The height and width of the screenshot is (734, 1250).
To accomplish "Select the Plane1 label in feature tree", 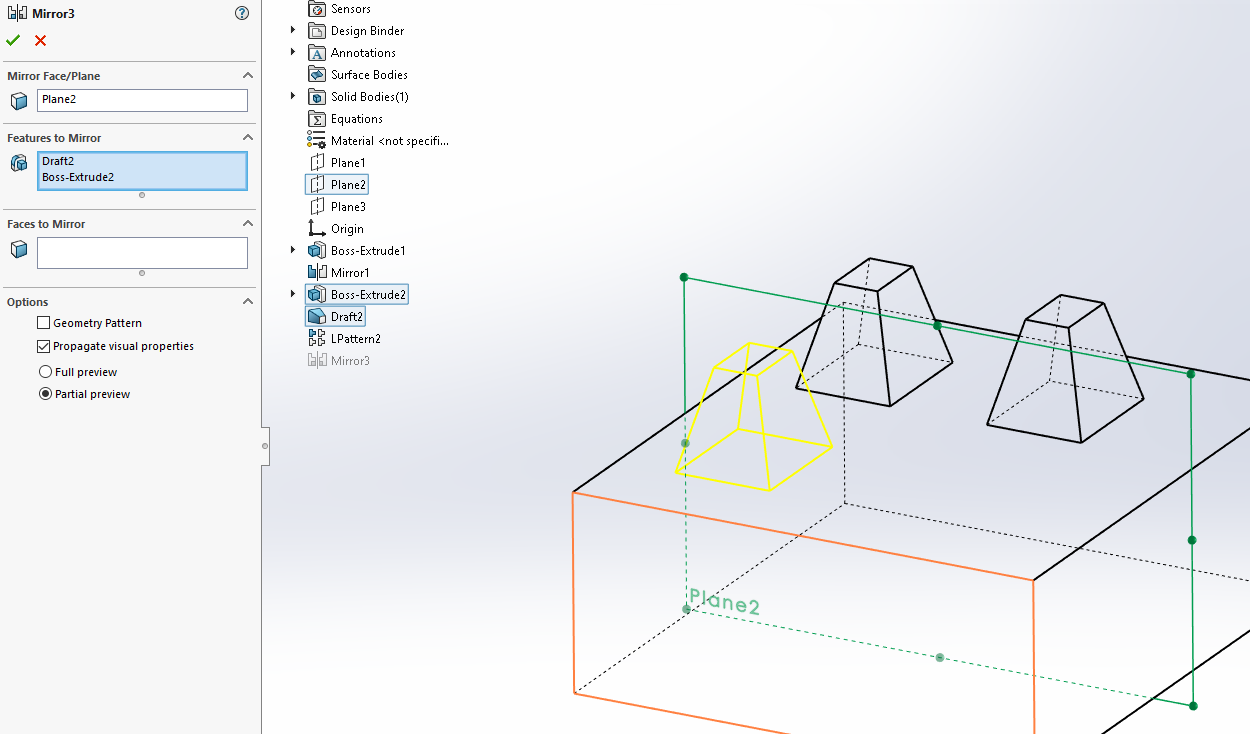I will [x=348, y=163].
